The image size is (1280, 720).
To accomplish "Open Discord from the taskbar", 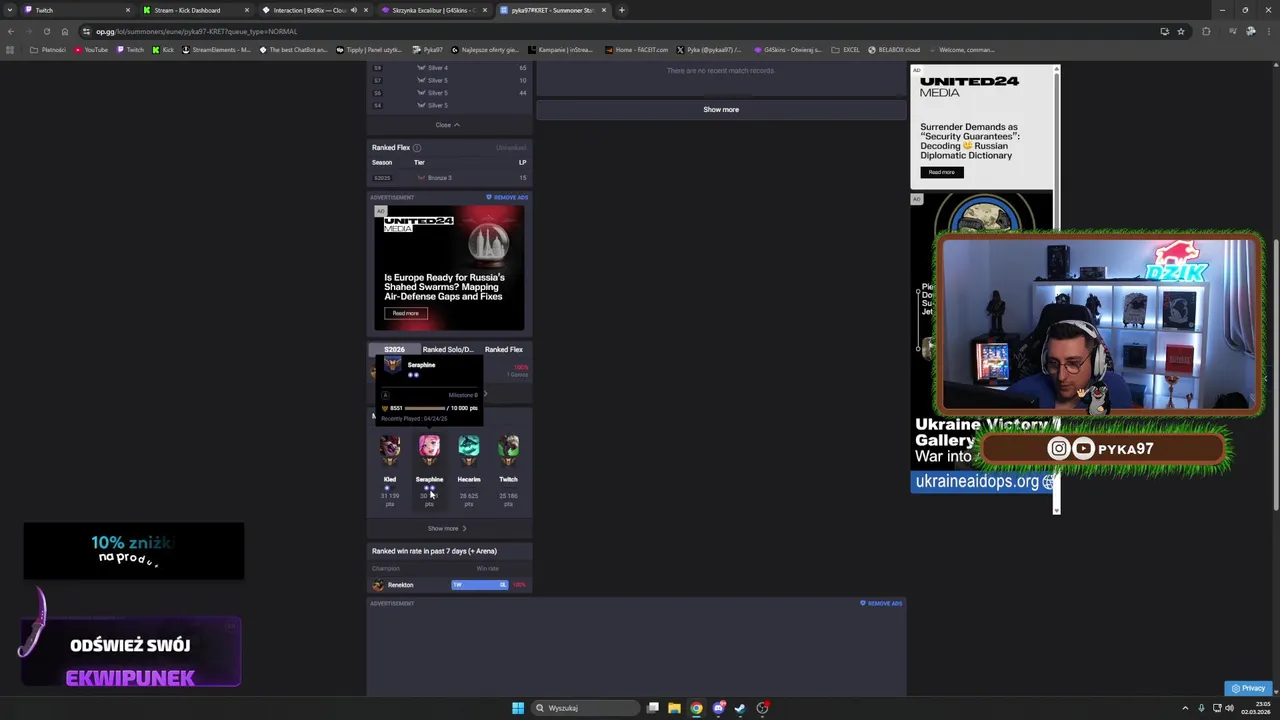I will 718,708.
